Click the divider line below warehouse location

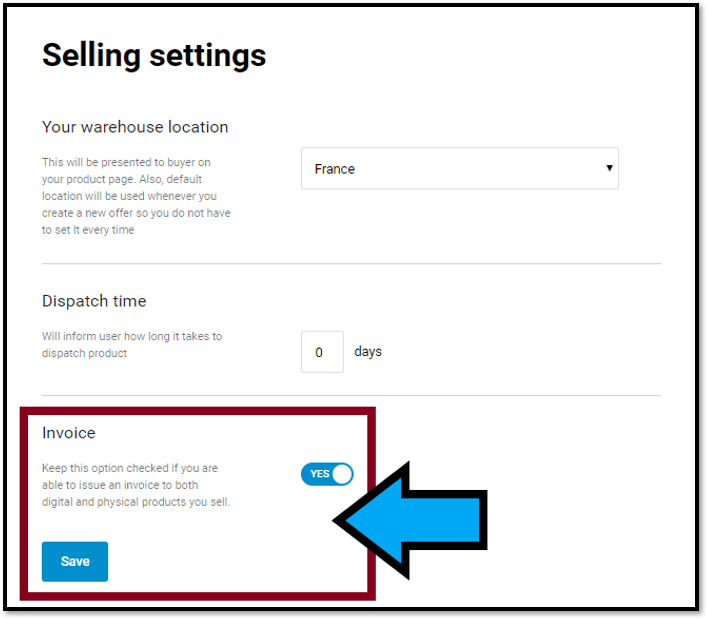tap(351, 264)
